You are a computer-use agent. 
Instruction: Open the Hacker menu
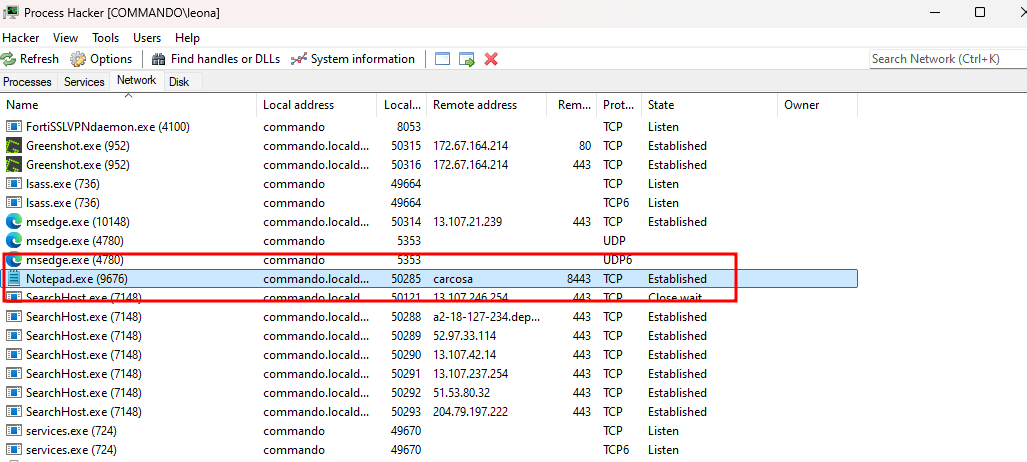click(x=21, y=37)
